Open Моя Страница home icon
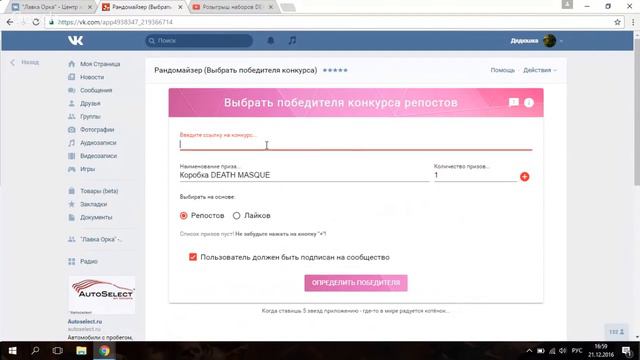 click(72, 64)
